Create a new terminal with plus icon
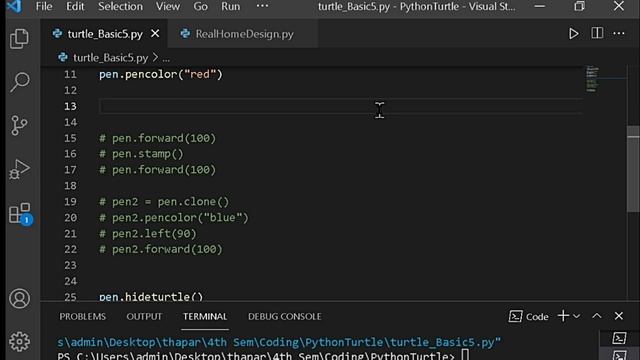The width and height of the screenshot is (640, 360). (563, 316)
